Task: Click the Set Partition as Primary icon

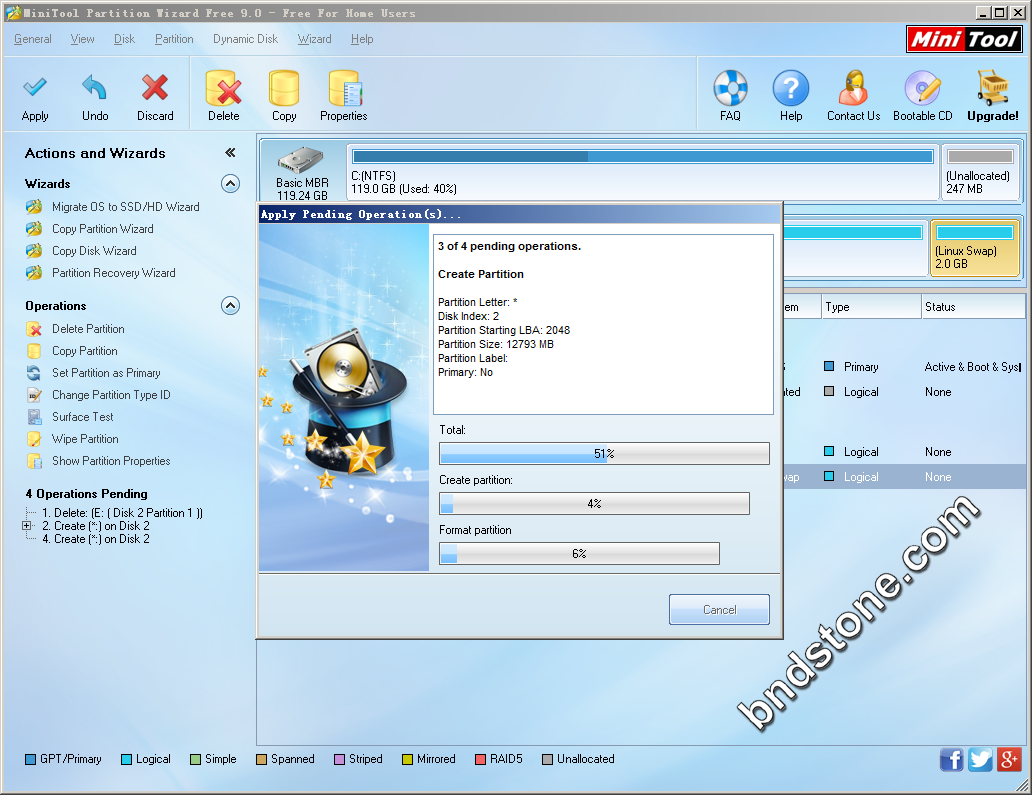Action: [34, 373]
